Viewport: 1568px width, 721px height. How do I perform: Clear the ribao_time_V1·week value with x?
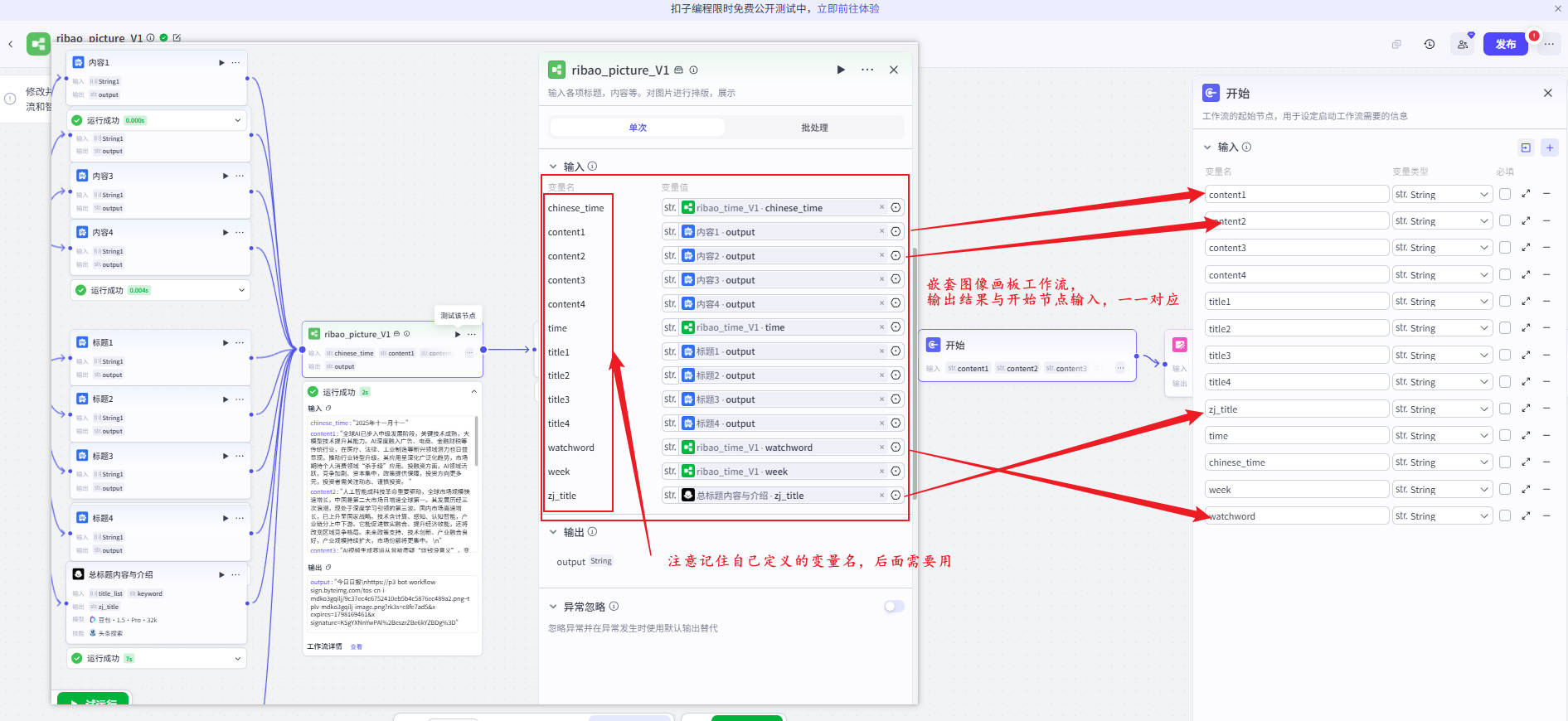point(881,471)
